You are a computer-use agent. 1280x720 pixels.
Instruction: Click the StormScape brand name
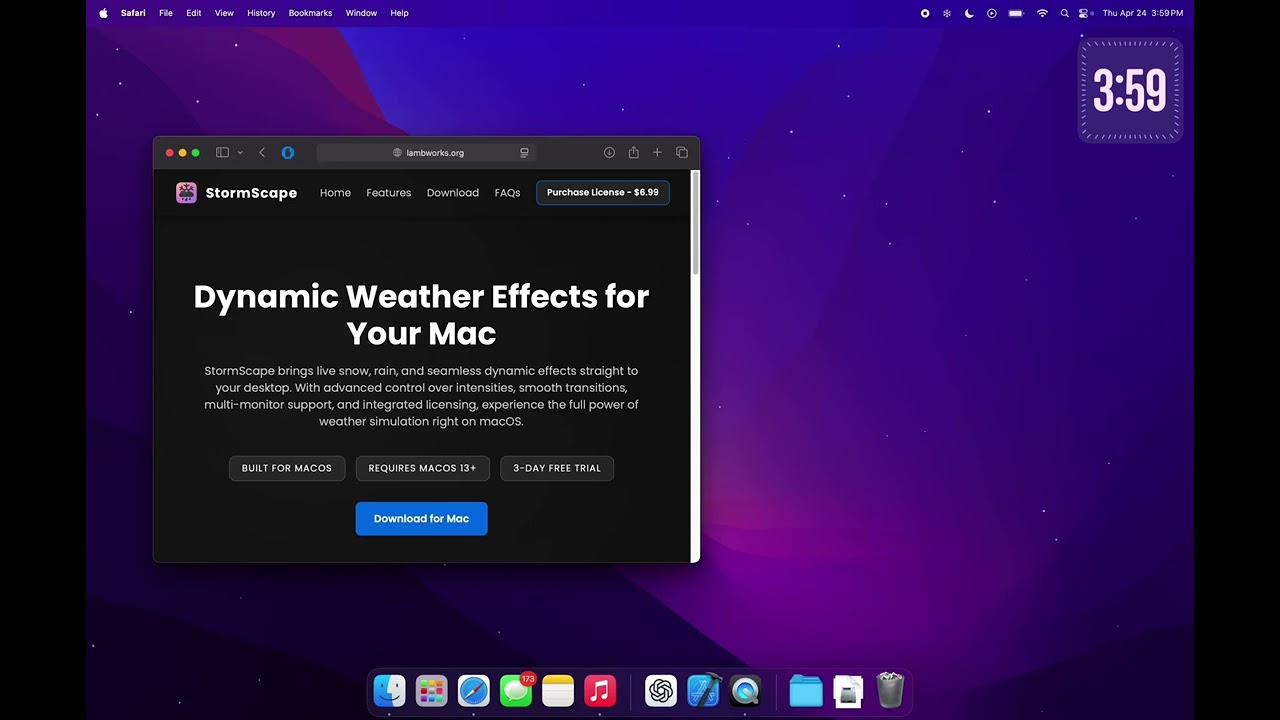(251, 193)
